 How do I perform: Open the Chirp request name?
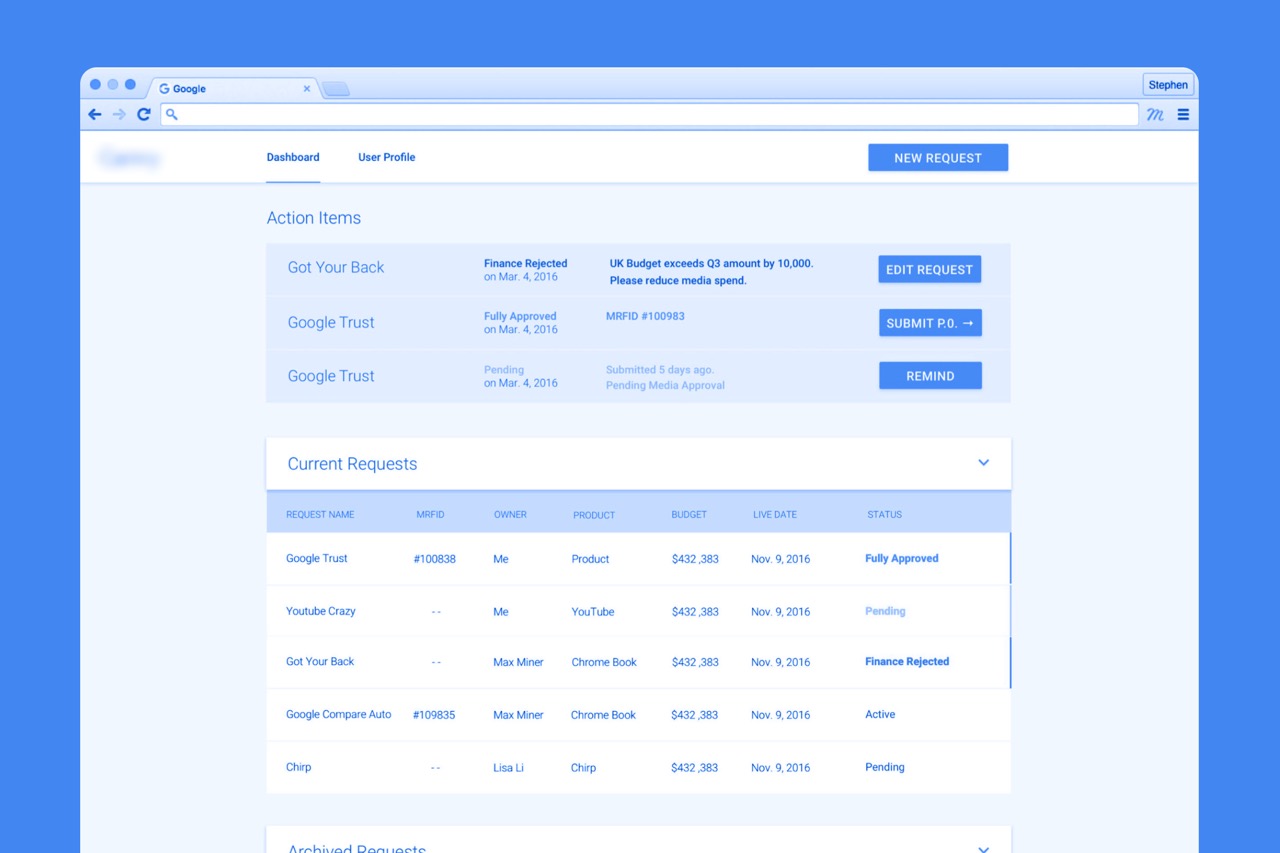click(298, 767)
